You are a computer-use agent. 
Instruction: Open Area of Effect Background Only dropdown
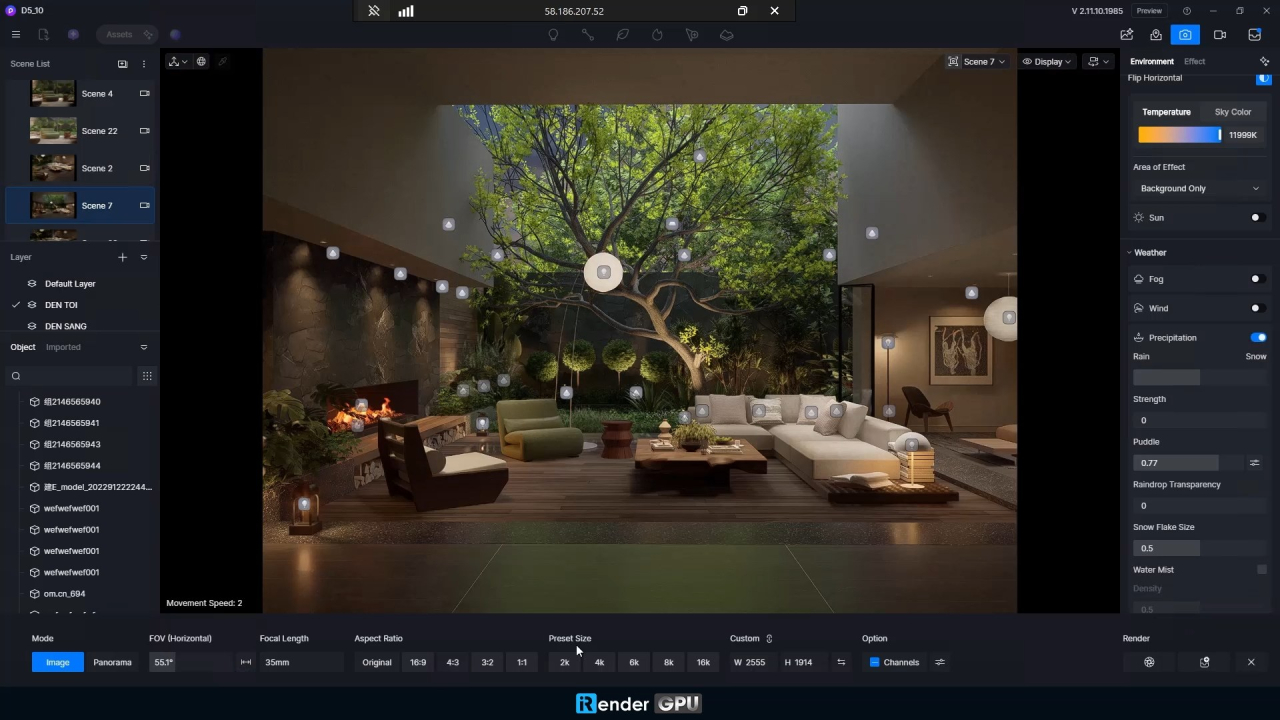tap(1199, 188)
